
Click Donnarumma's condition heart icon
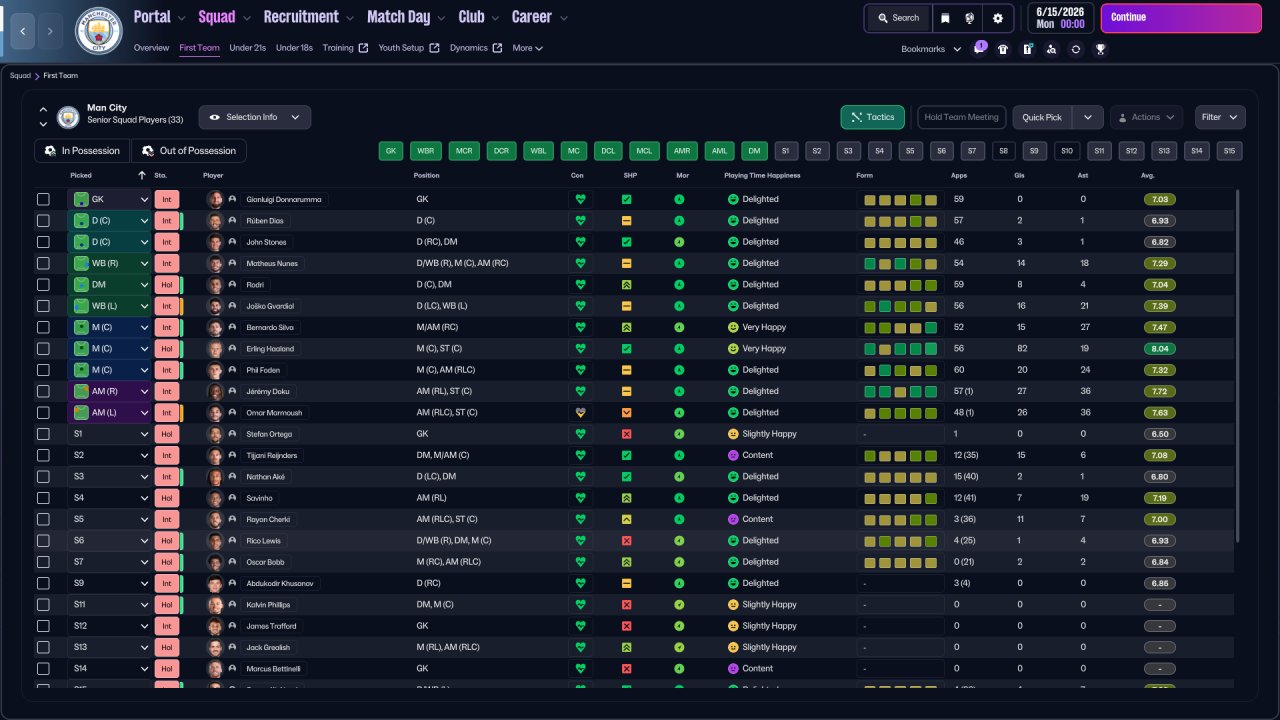(x=580, y=199)
